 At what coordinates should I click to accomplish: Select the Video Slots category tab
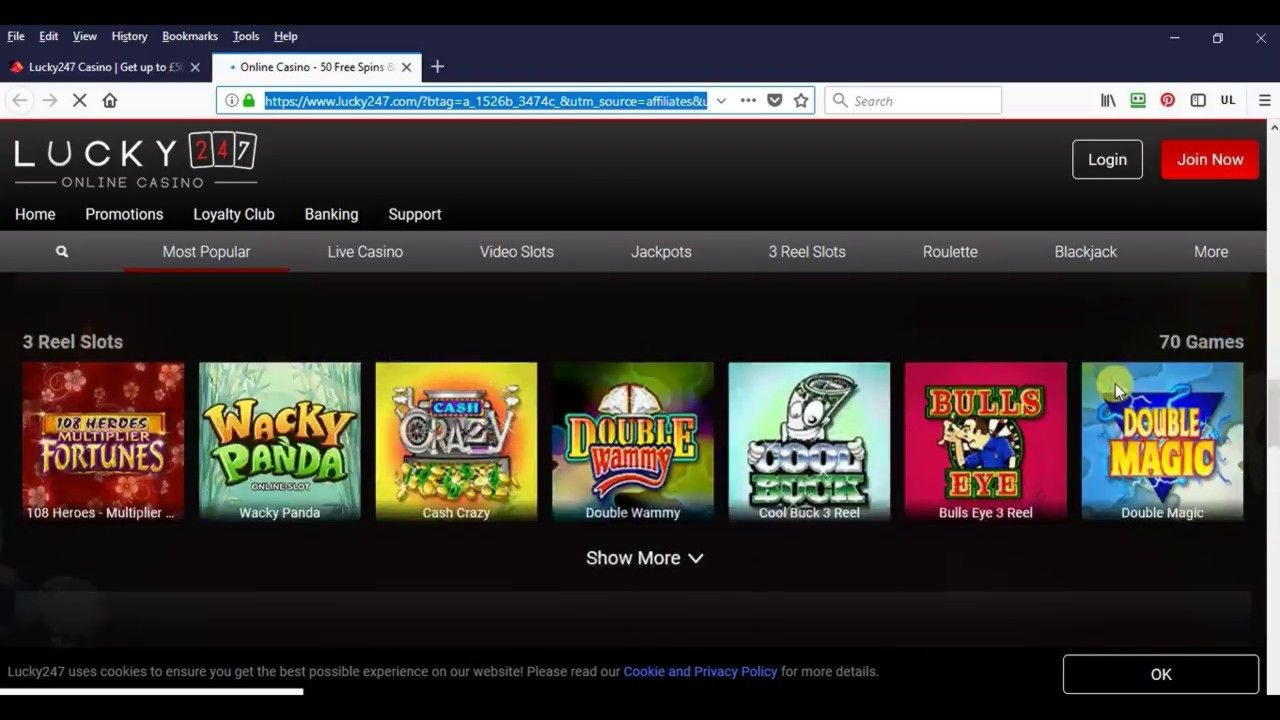tap(516, 252)
